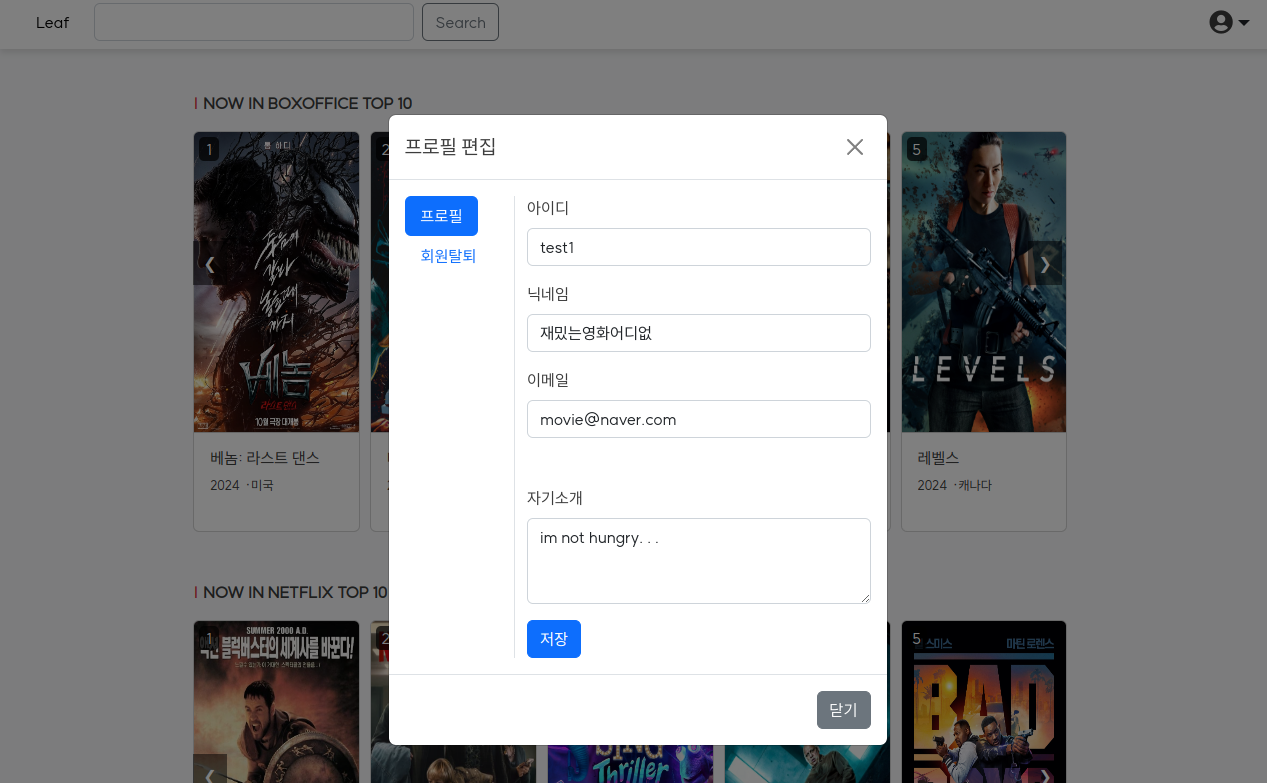Click the 베놈: 라스트 댄스 title text
This screenshot has height=783, width=1267.
(265, 458)
